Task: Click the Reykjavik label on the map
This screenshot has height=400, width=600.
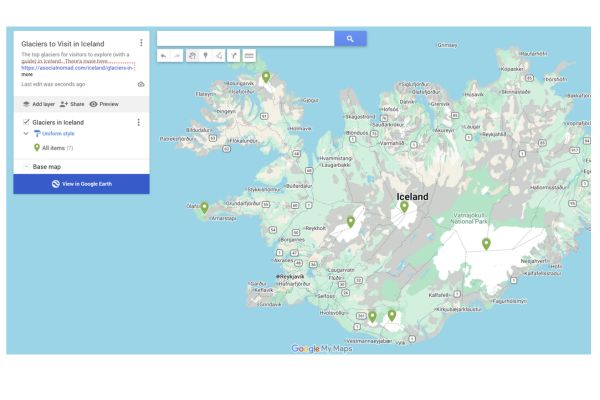Action: (291, 276)
